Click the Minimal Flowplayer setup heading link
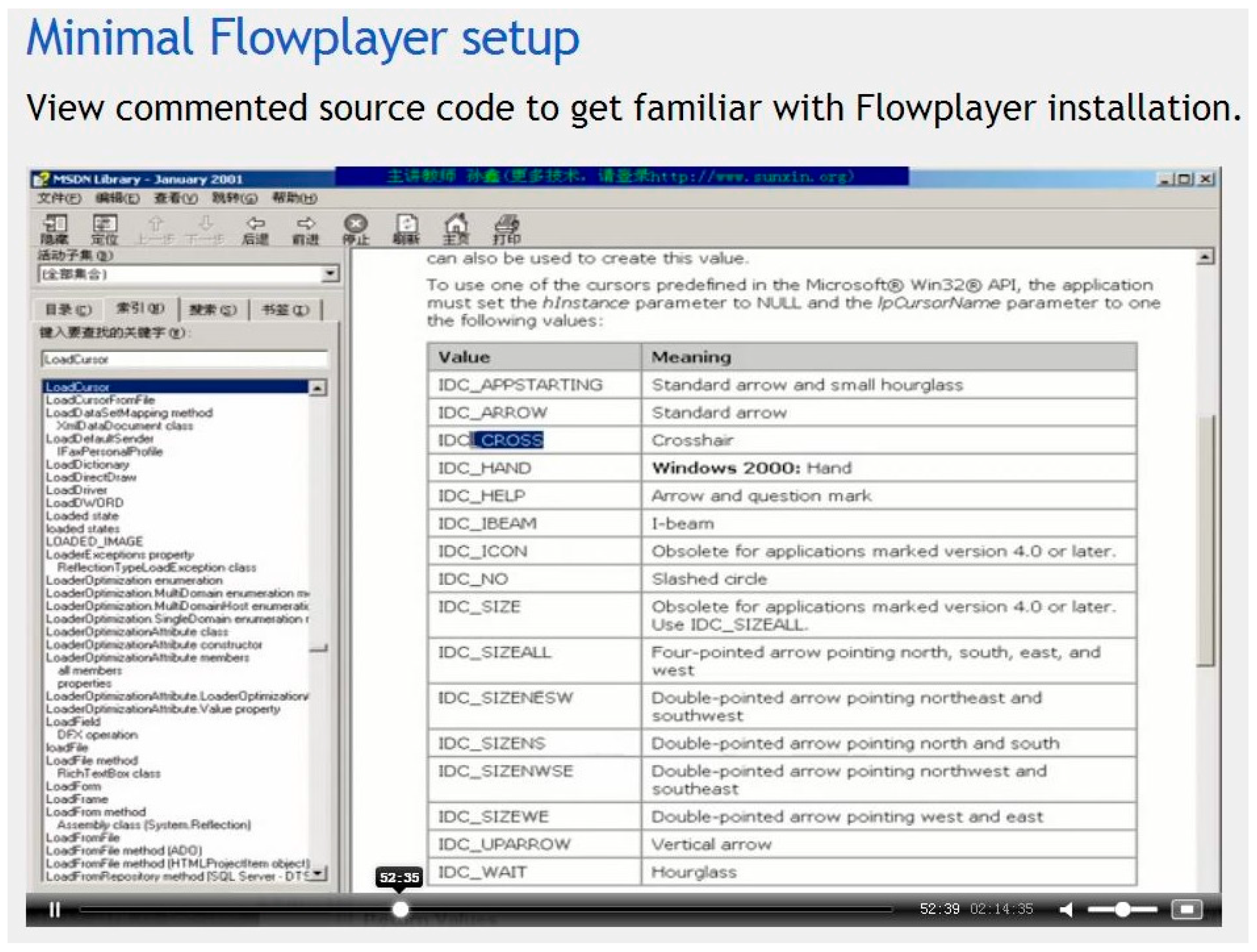This screenshot has width=1257, height=952. tap(302, 38)
